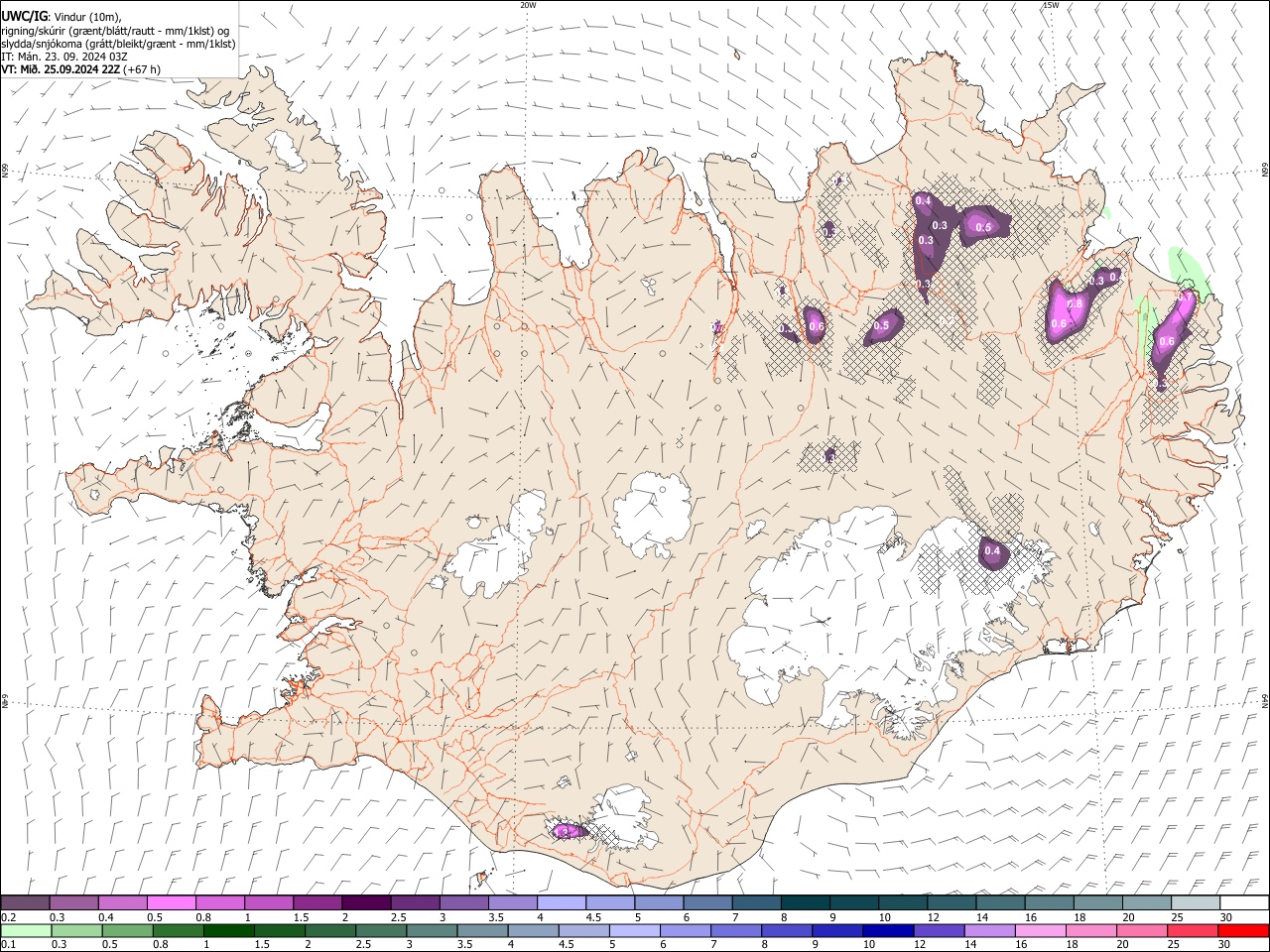1270x952 pixels.
Task: Select the grey-blue rain-scale swatch between 3.5 and 4
Action: pos(482,931)
